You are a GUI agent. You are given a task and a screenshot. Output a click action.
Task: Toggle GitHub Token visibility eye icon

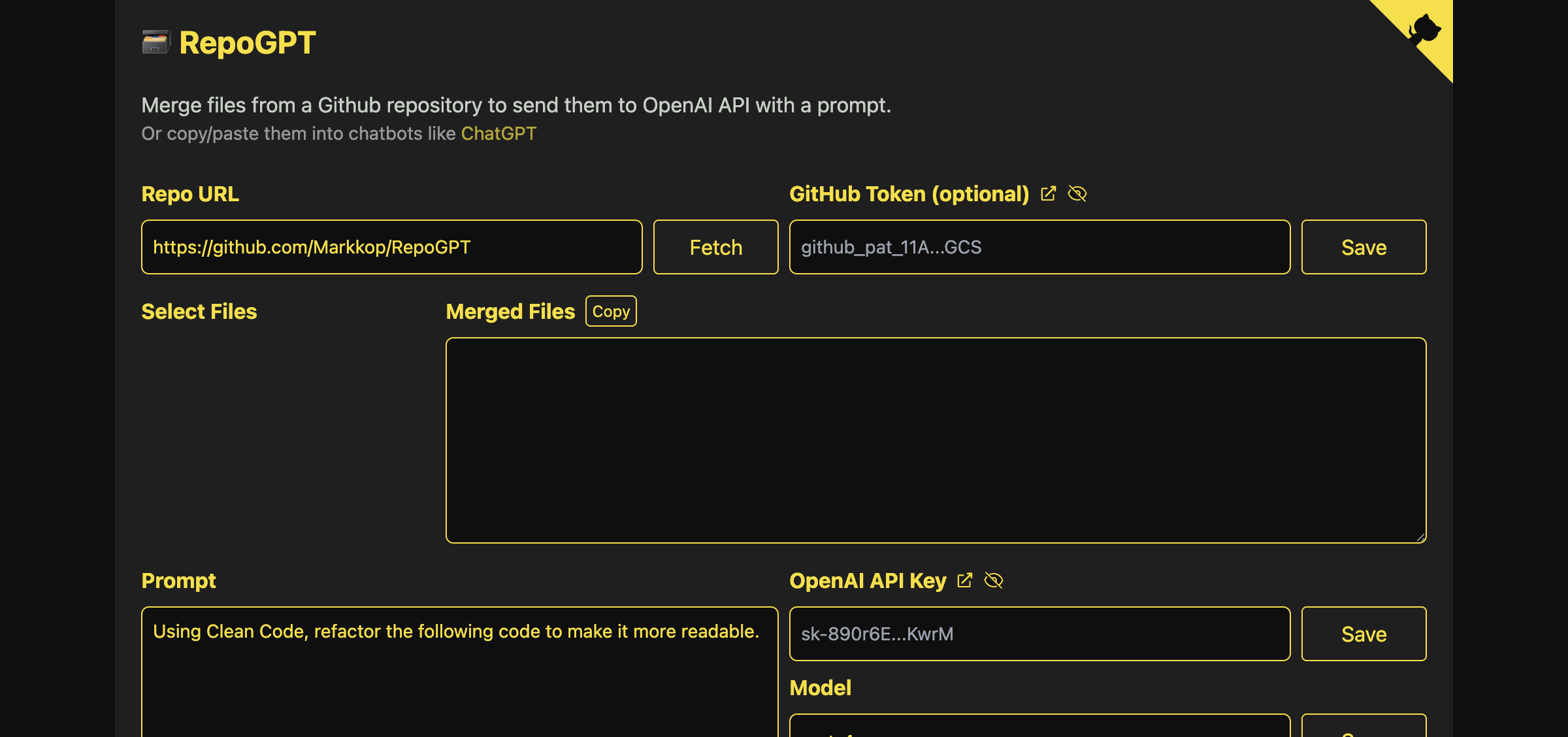(1077, 194)
